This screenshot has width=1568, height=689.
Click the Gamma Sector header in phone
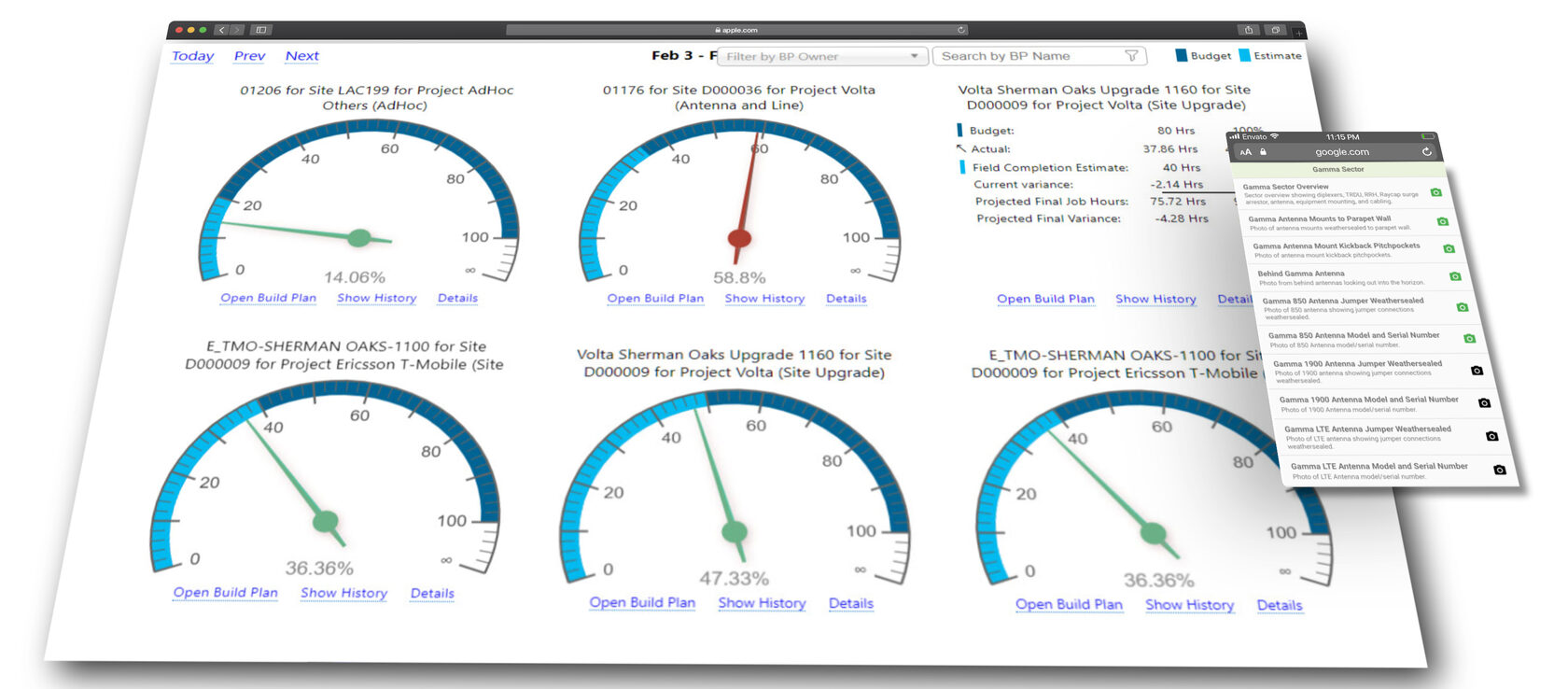click(x=1338, y=169)
